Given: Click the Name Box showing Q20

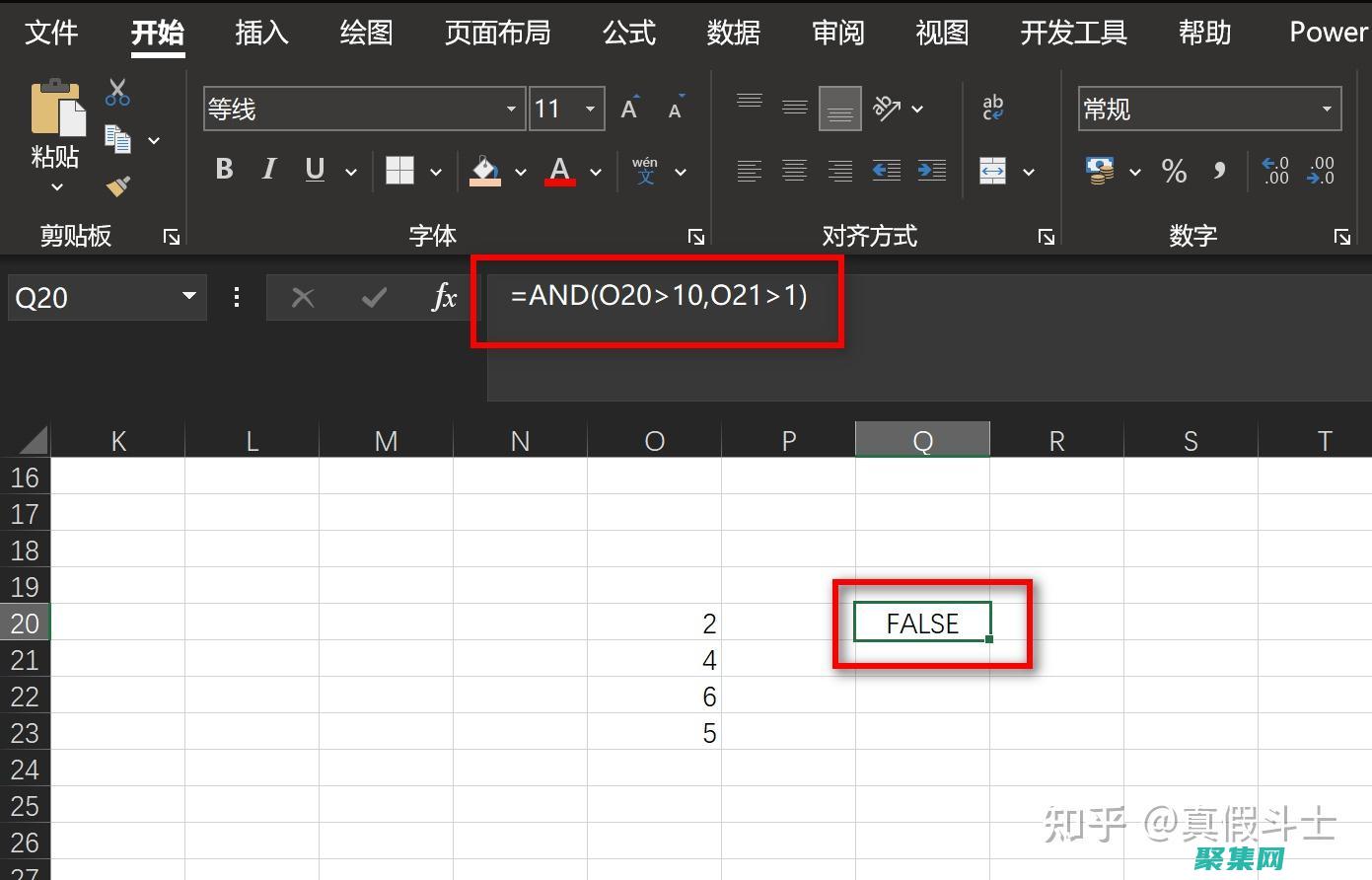Looking at the screenshot, I should [94, 297].
